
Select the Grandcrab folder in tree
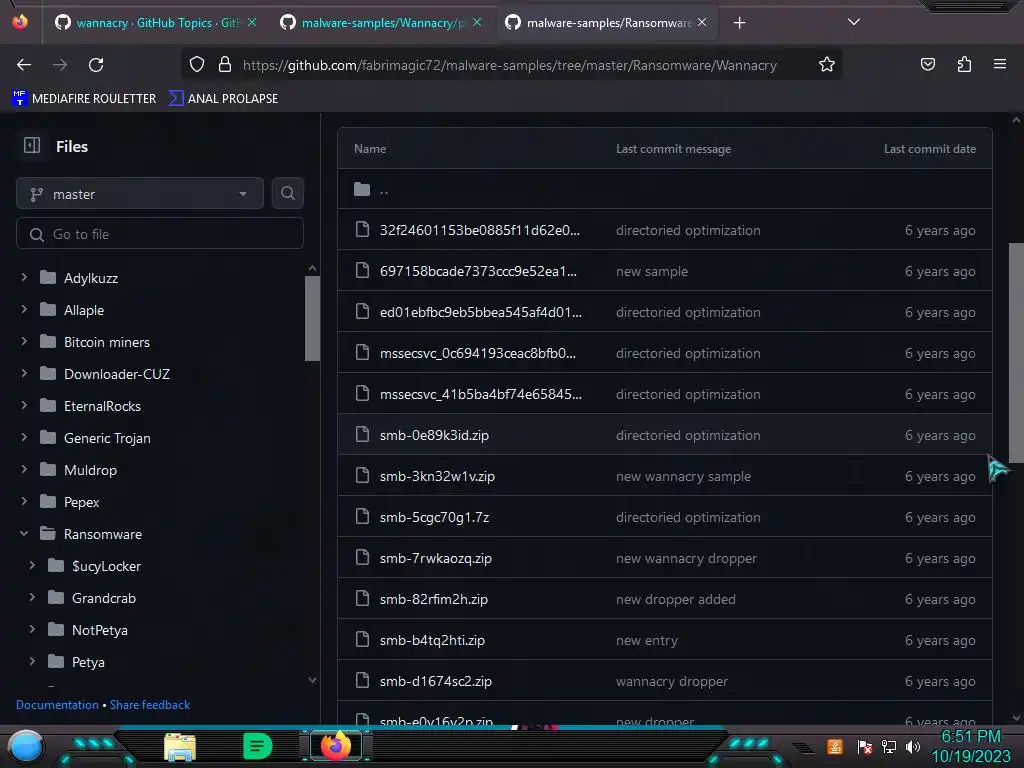(104, 598)
